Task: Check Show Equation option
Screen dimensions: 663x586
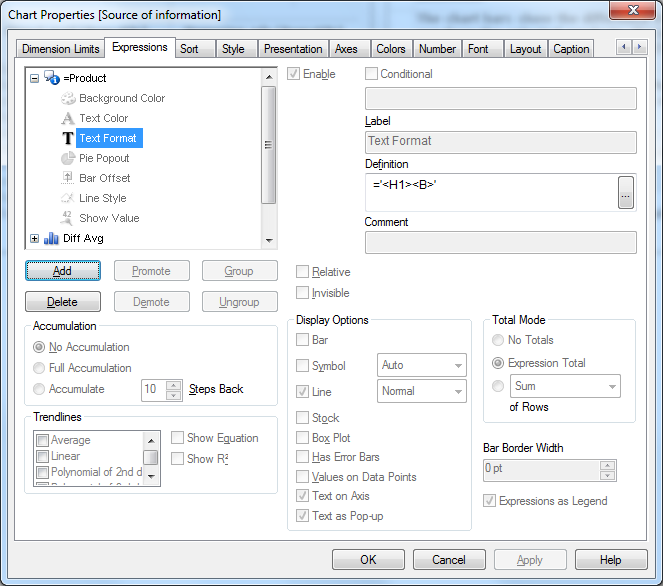Action: tap(177, 438)
